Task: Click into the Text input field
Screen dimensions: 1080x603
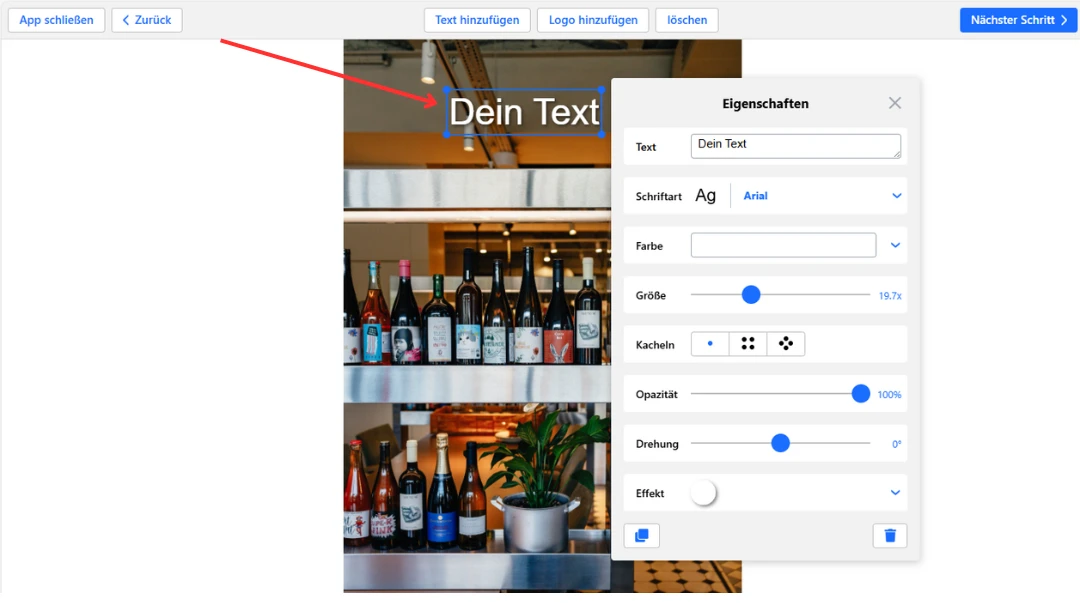Action: coord(795,146)
